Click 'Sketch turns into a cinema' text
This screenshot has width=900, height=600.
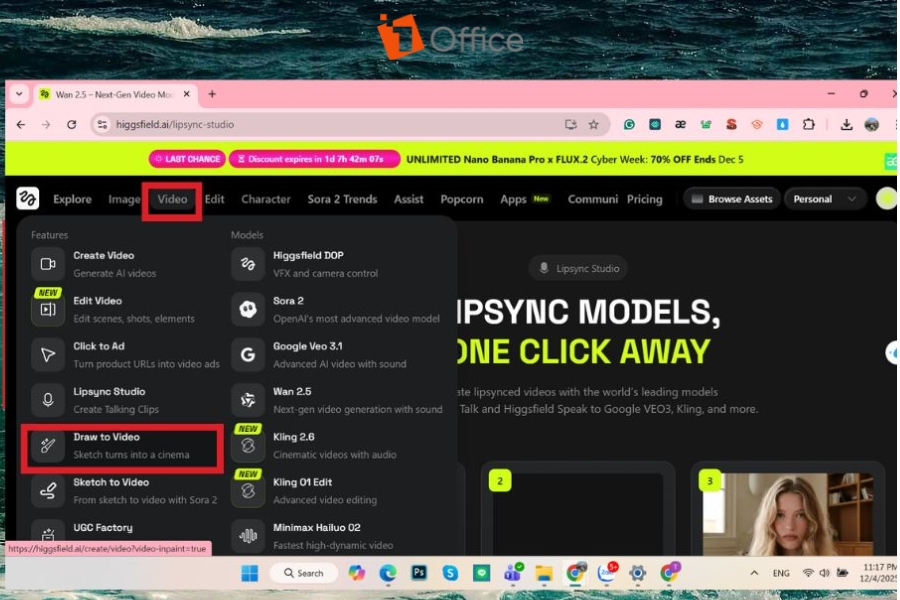click(131, 455)
